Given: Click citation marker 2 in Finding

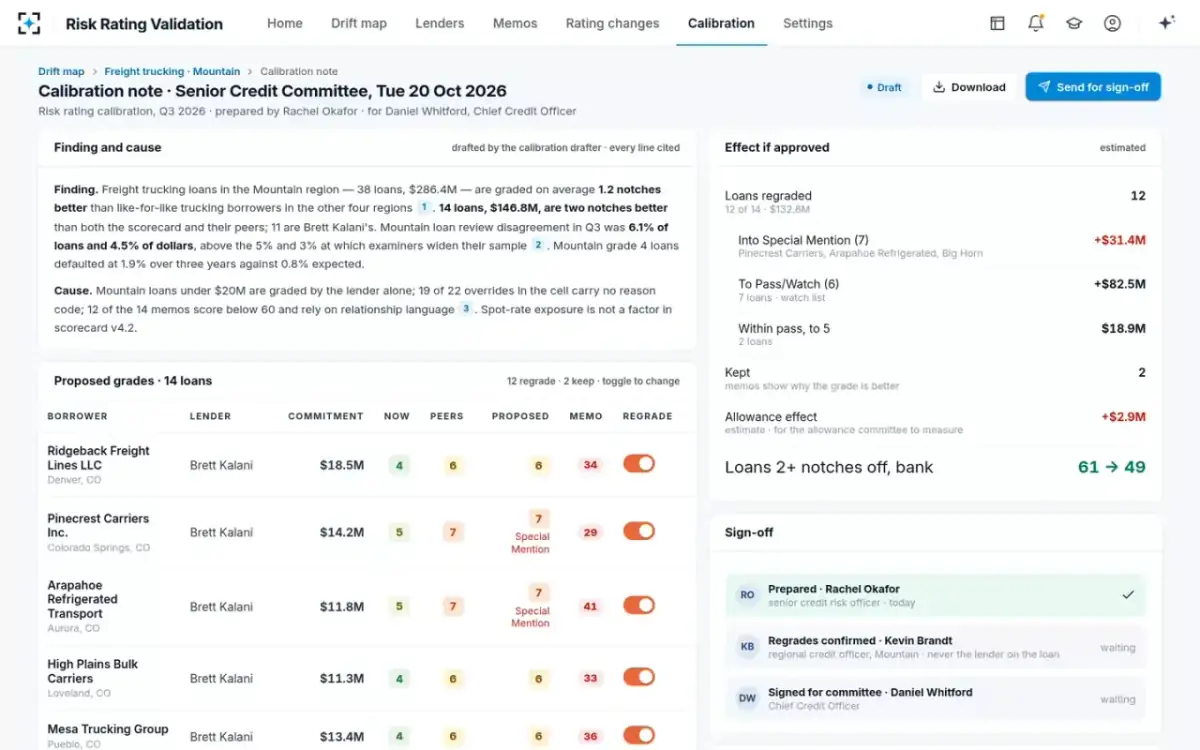Looking at the screenshot, I should (x=538, y=245).
